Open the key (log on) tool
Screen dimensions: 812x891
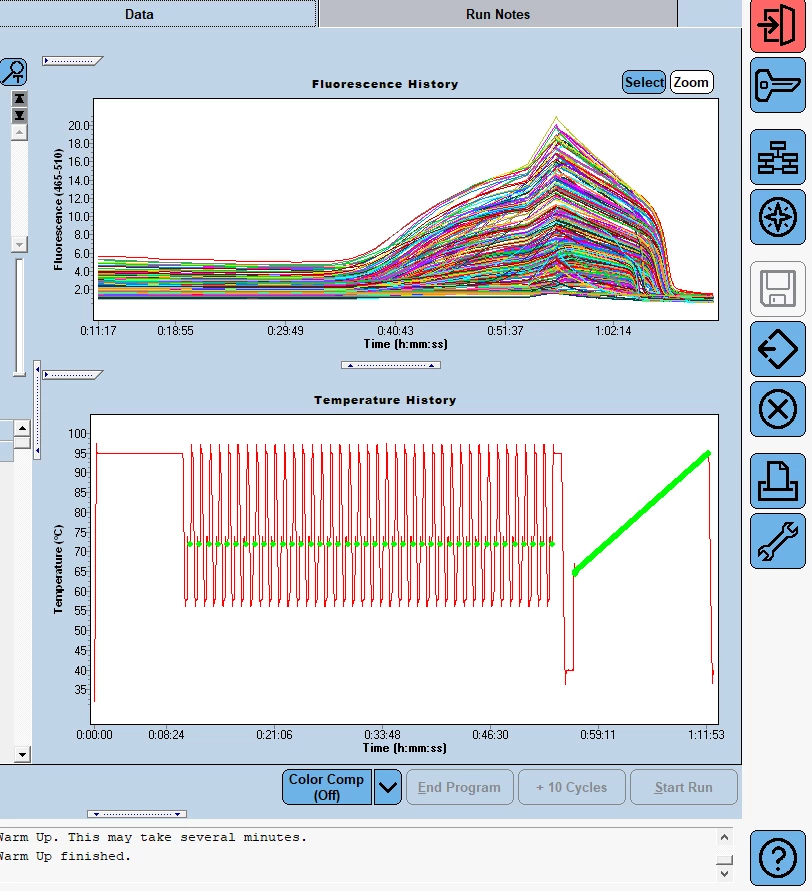click(777, 85)
